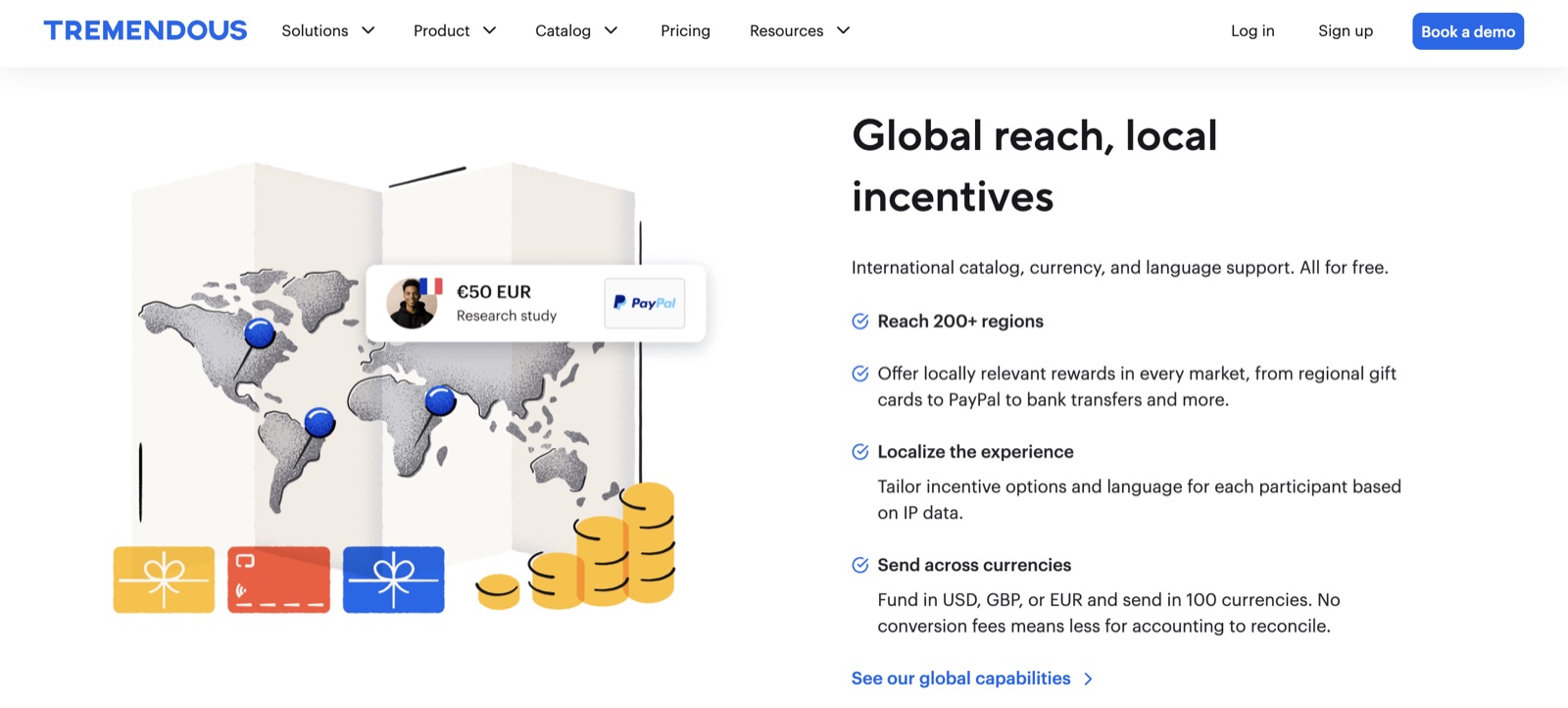Click the PayPal logo badge
The height and width of the screenshot is (708, 1568).
pyautogui.click(x=644, y=303)
